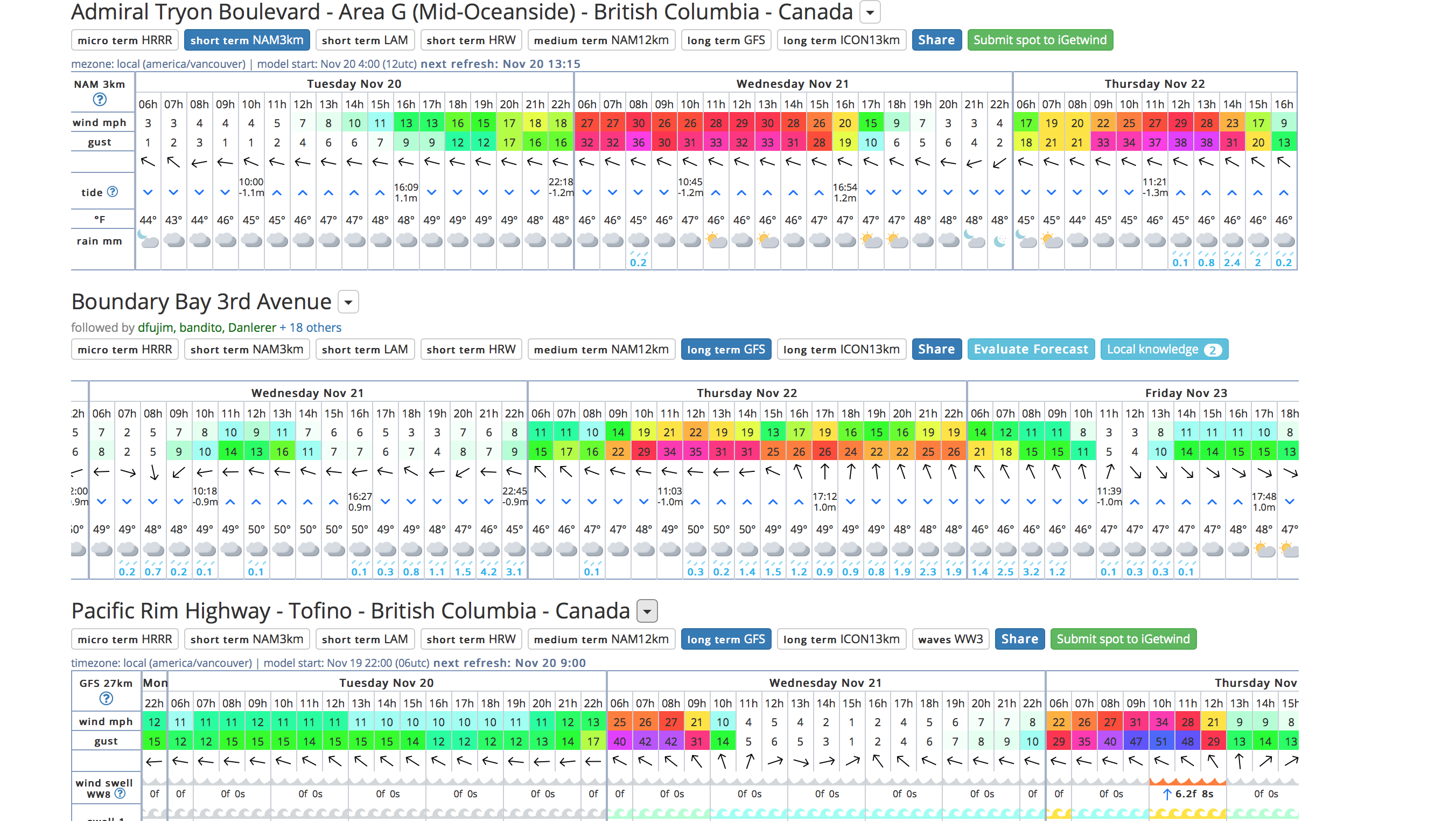Click the Boundary Bay Friday 17h sun-cloud icon

coord(1264,548)
